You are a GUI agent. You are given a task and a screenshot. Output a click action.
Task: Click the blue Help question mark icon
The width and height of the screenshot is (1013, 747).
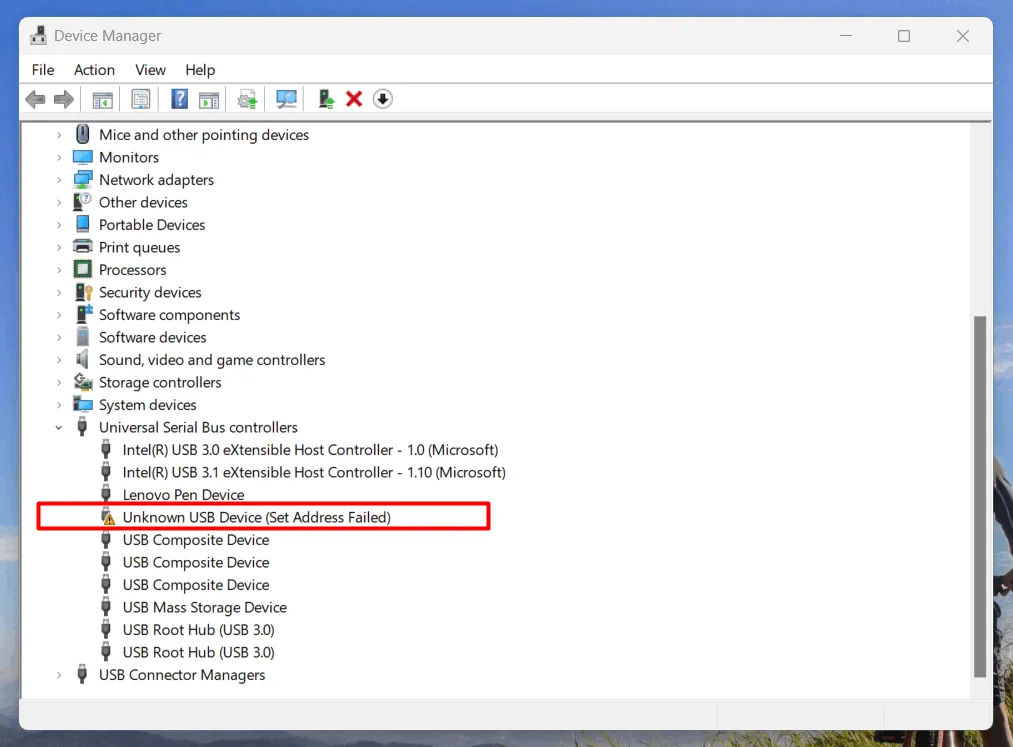(179, 99)
